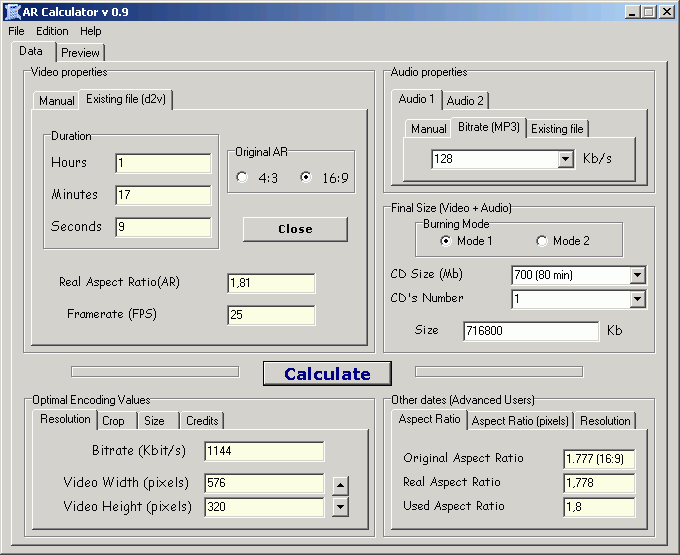
Task: Click the progress bar right of Calculate
Action: point(499,372)
